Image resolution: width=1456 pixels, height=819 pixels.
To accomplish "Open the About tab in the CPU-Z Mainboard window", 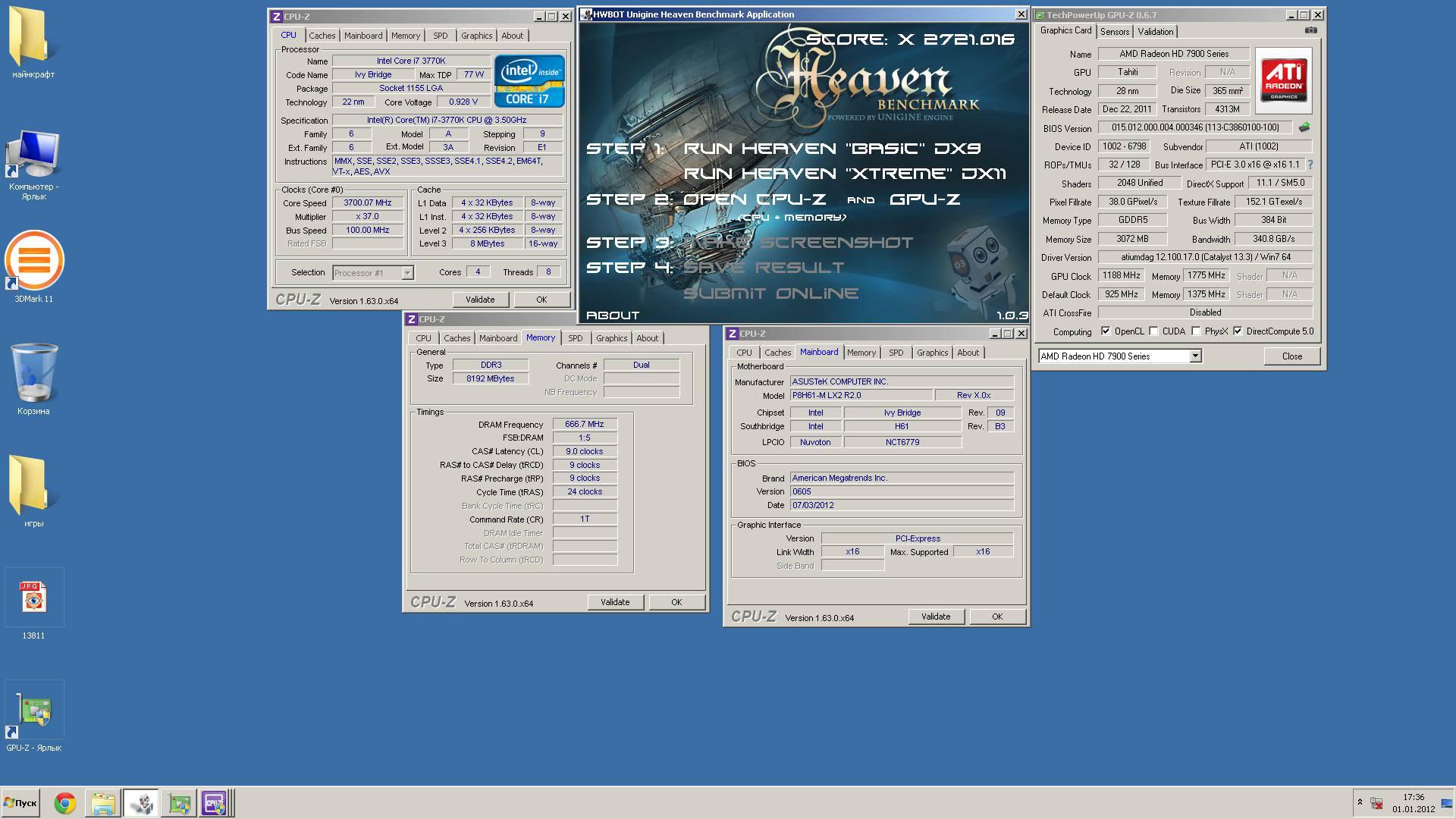I will (968, 353).
